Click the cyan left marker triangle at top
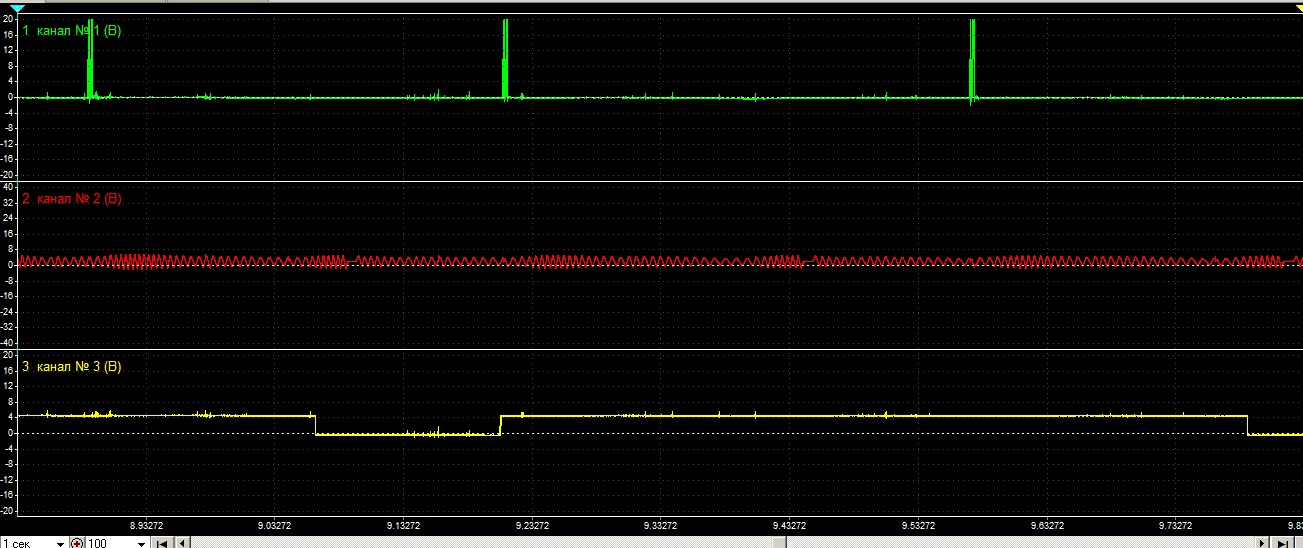1303x548 pixels. pyautogui.click(x=16, y=7)
